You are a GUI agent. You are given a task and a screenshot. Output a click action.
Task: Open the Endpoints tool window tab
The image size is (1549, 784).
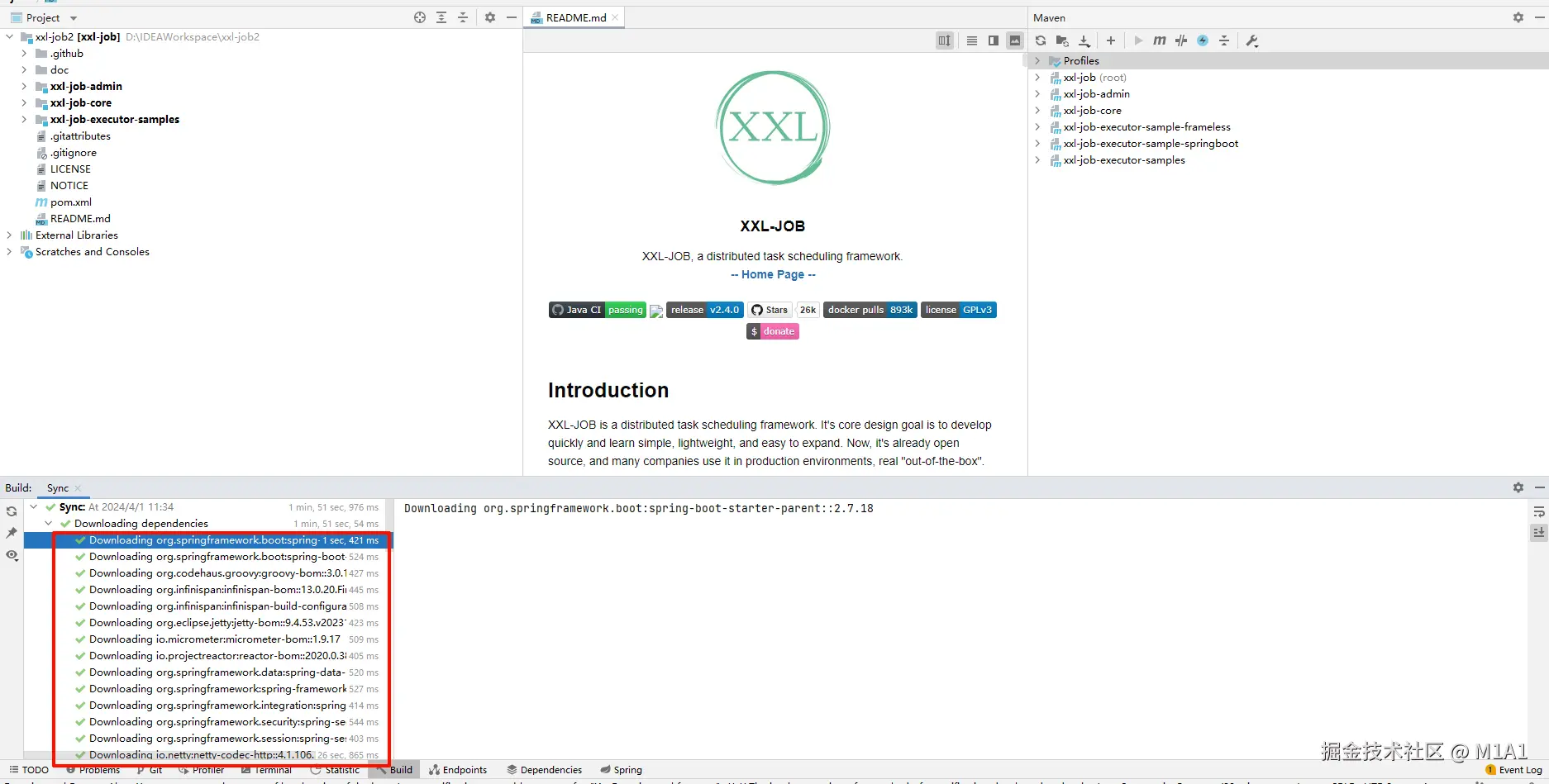[x=458, y=770]
